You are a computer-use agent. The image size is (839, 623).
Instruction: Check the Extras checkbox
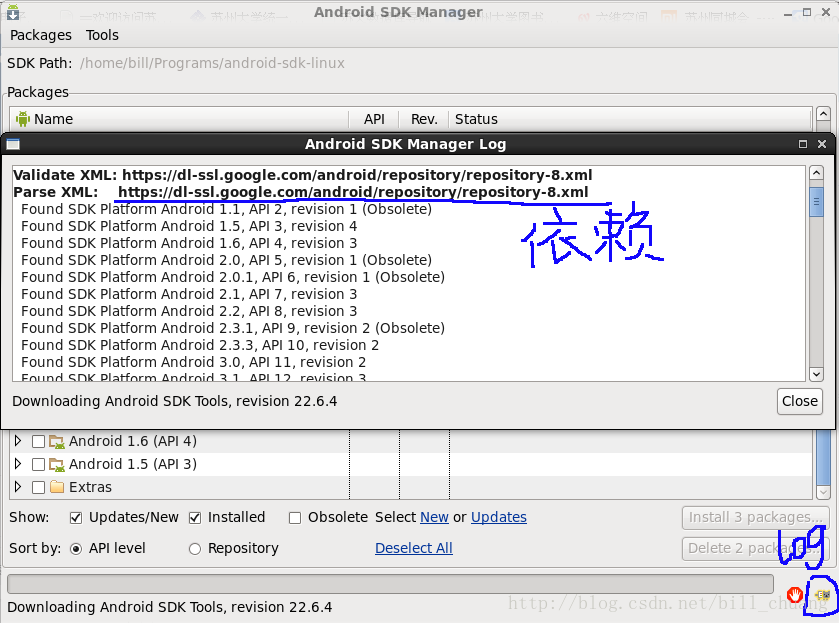[38, 488]
